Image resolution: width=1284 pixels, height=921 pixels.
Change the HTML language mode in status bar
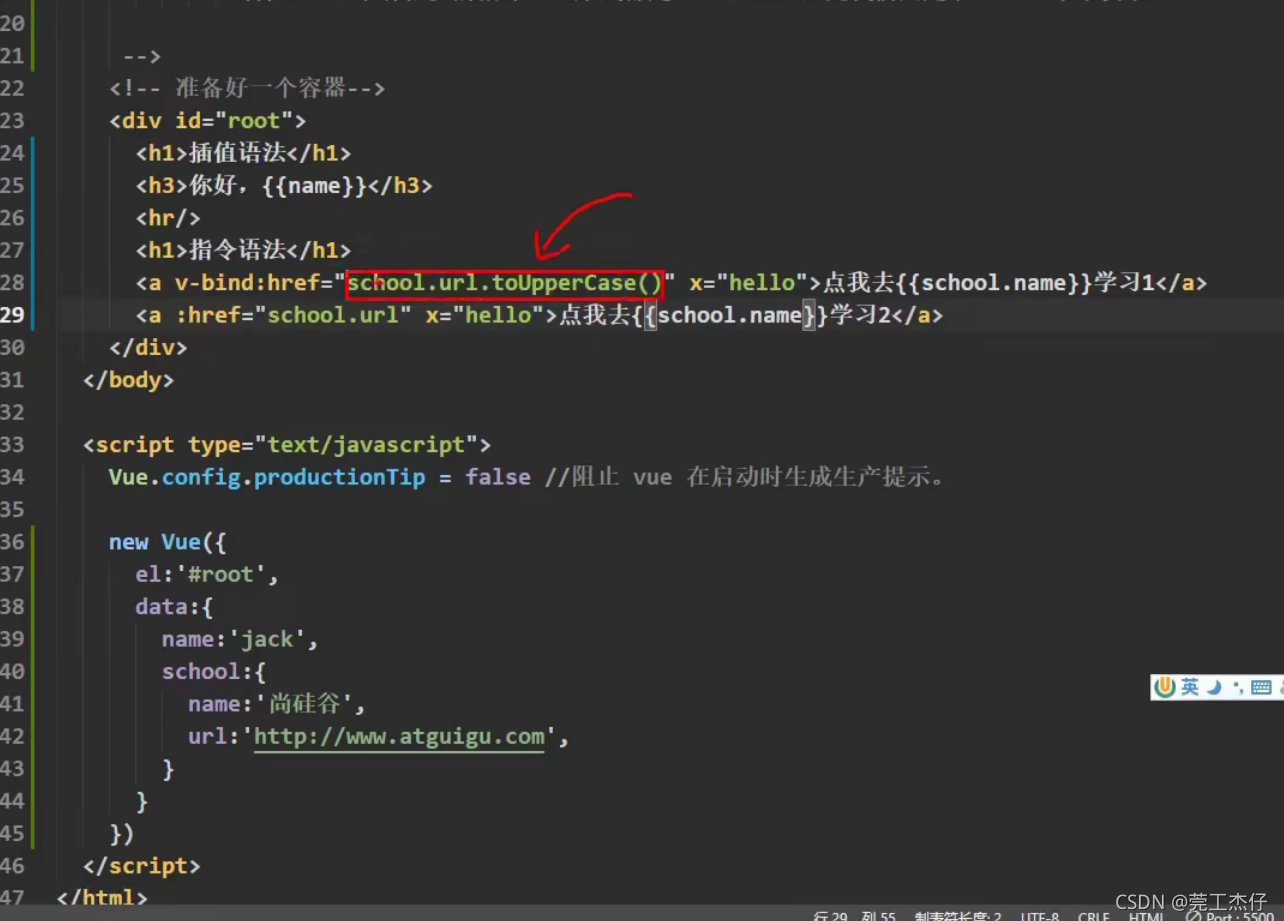click(1146, 915)
